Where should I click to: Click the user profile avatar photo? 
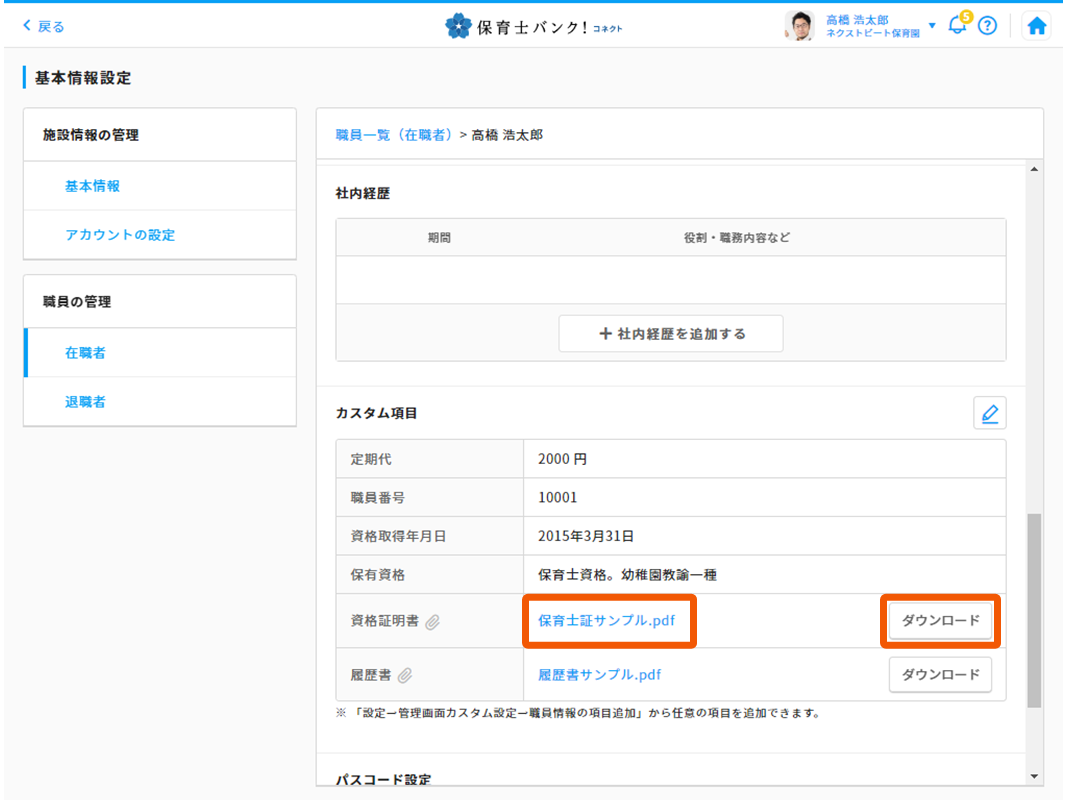[799, 27]
